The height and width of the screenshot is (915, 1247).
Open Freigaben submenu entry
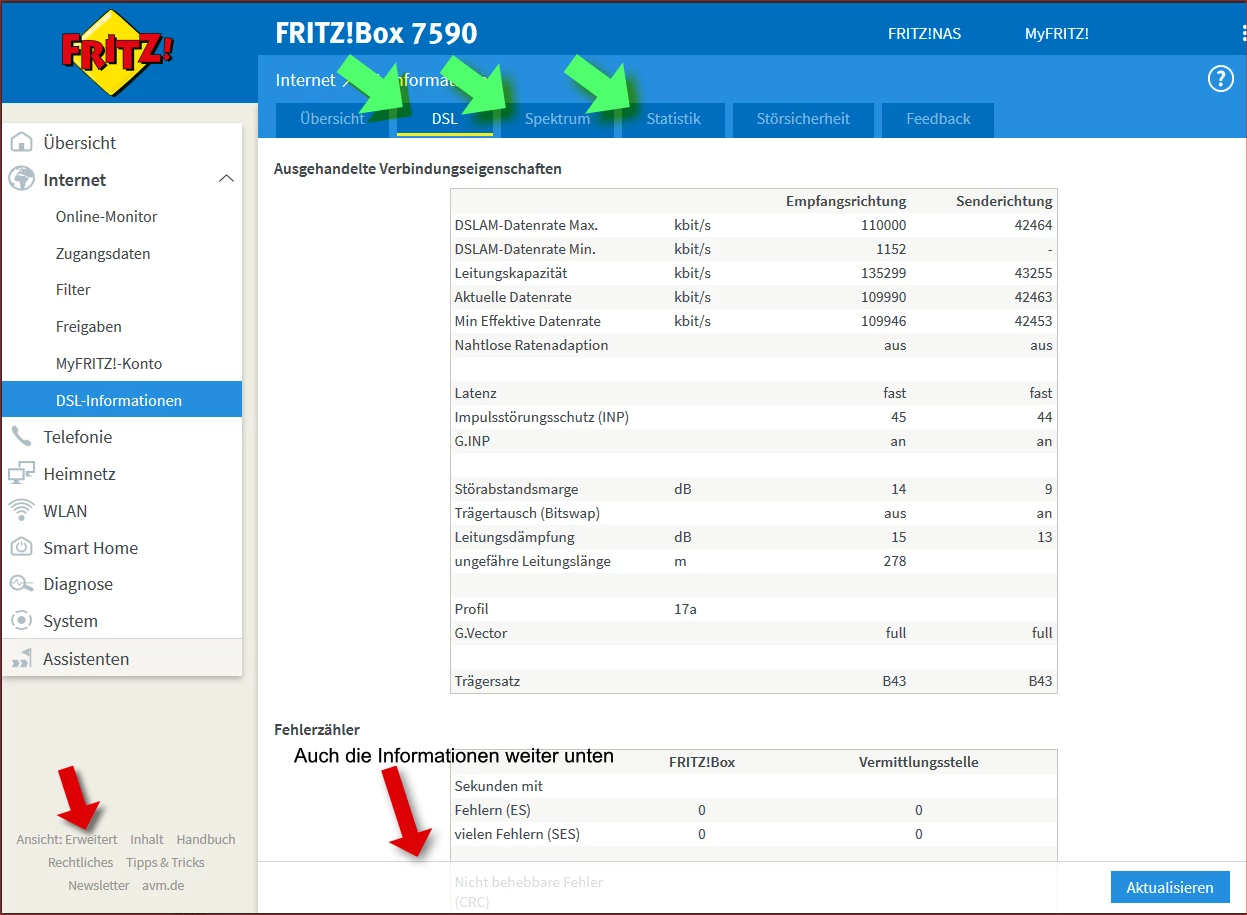[x=89, y=326]
